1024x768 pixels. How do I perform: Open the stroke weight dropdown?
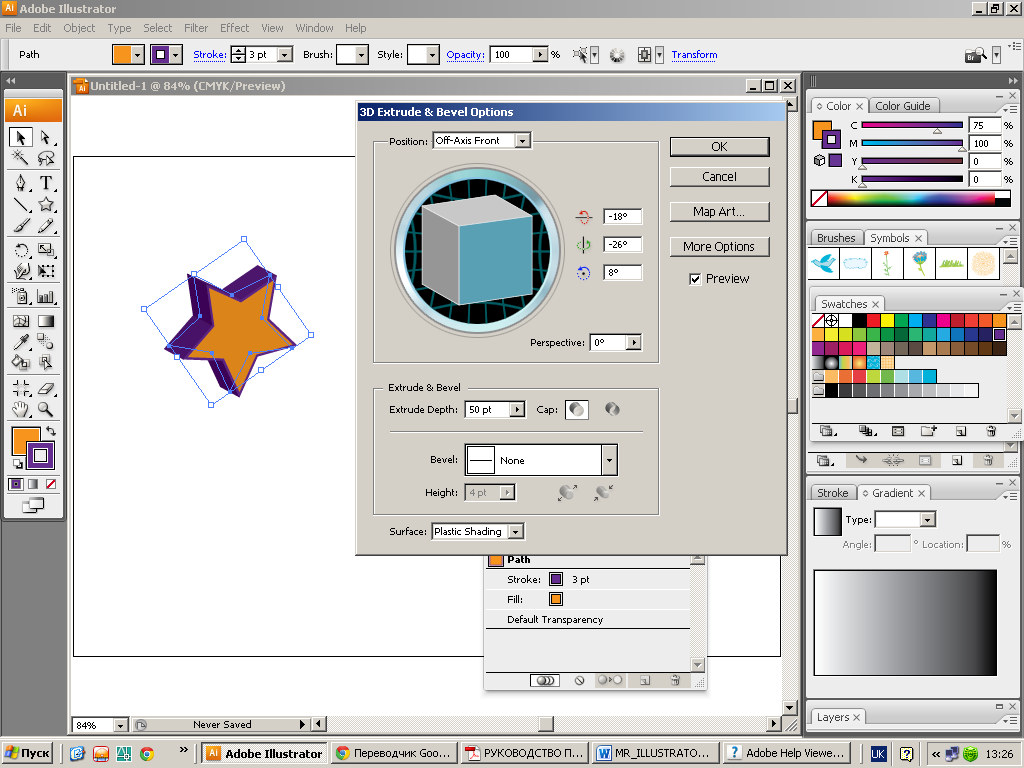[285, 55]
